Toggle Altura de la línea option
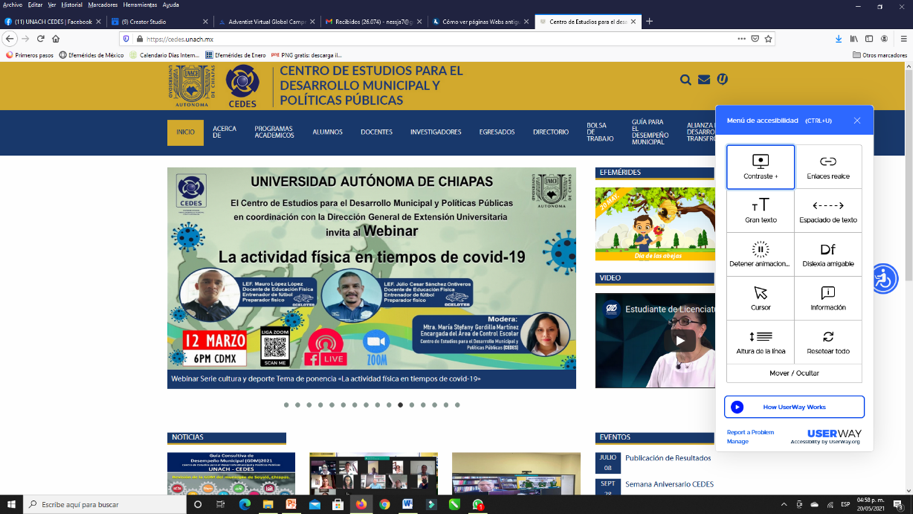Image resolution: width=913 pixels, height=514 pixels. pos(760,342)
